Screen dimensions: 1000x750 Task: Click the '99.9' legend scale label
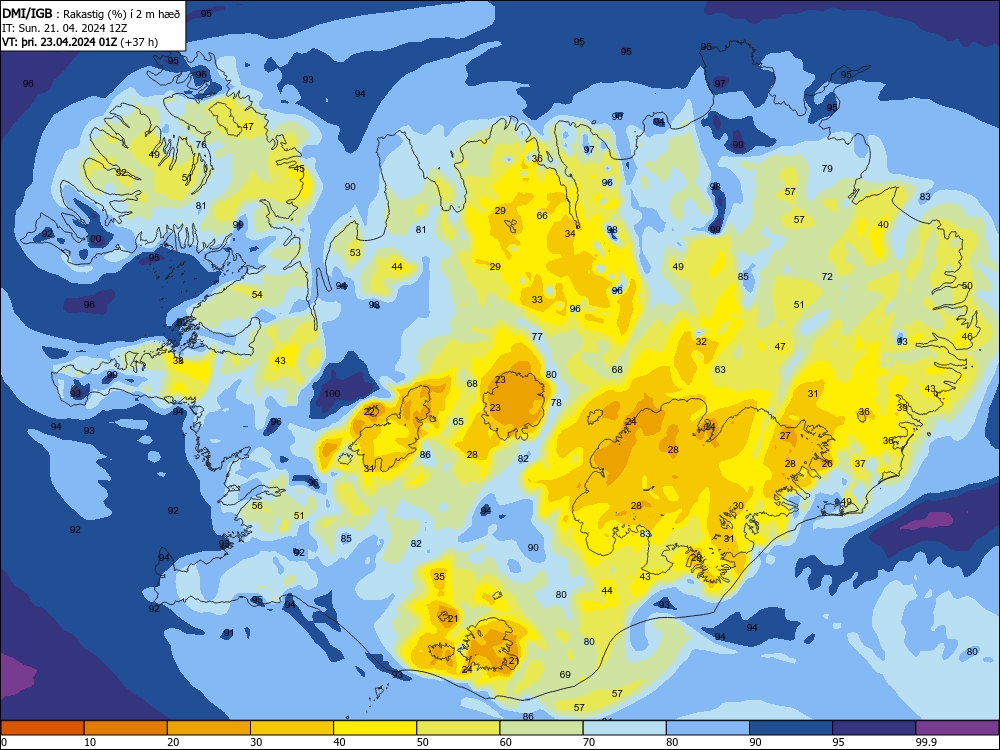[925, 742]
